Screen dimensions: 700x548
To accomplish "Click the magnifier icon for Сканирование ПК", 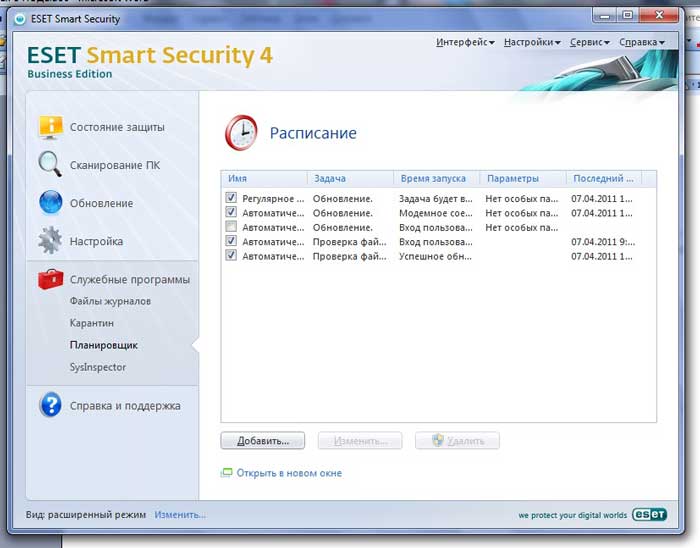I will pyautogui.click(x=50, y=164).
